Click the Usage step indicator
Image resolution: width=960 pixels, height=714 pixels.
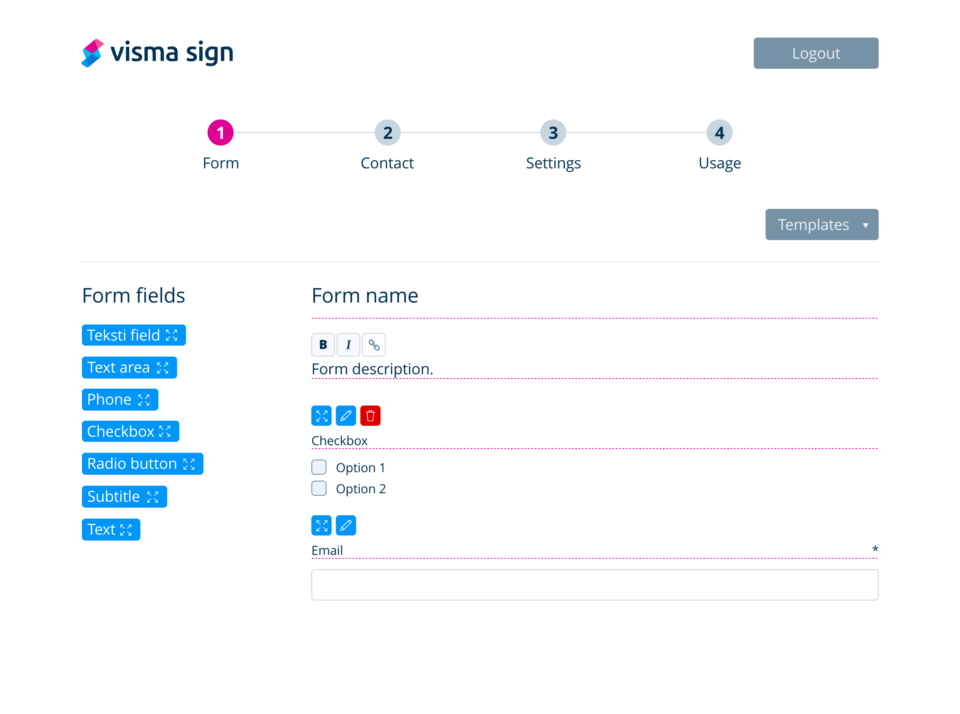(719, 132)
